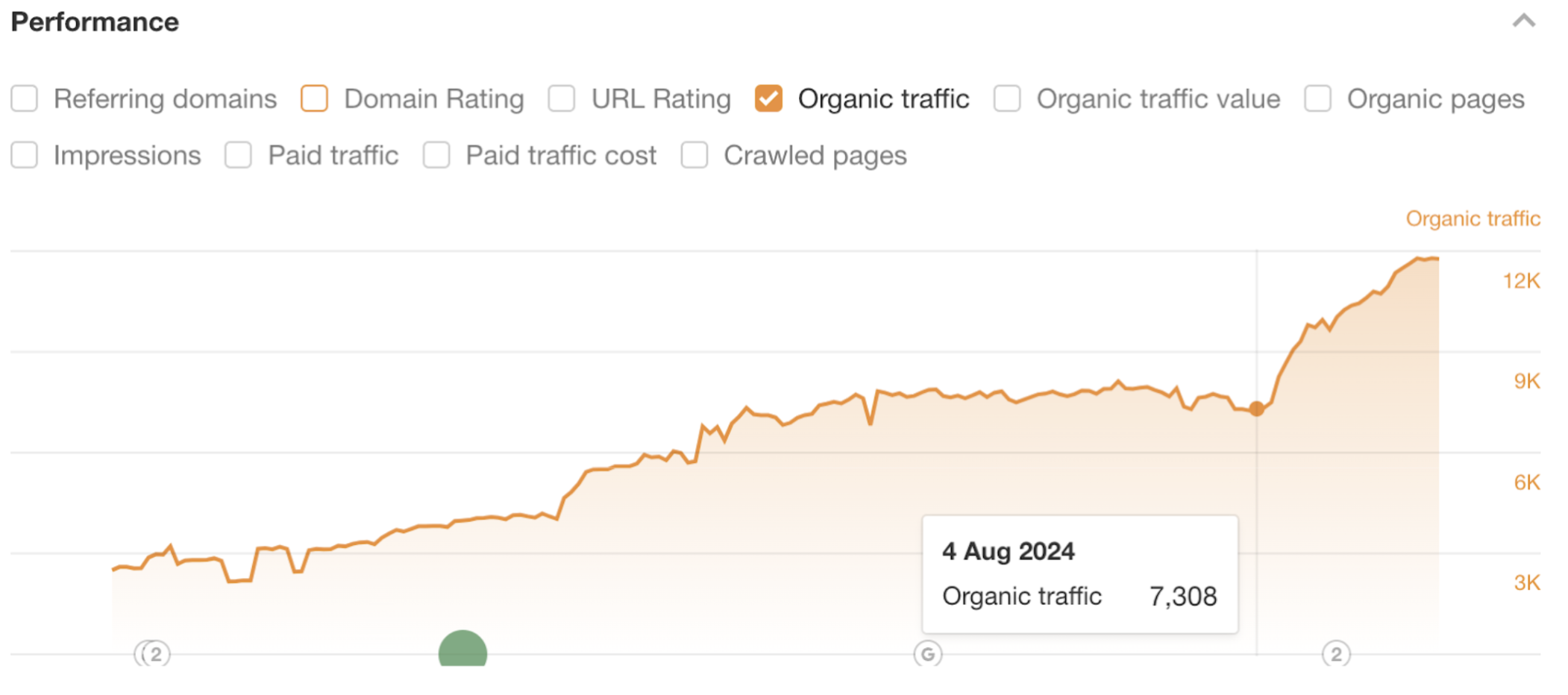This screenshot has height=695, width=1568.
Task: Enable the Crawled pages checkbox
Action: [x=694, y=155]
